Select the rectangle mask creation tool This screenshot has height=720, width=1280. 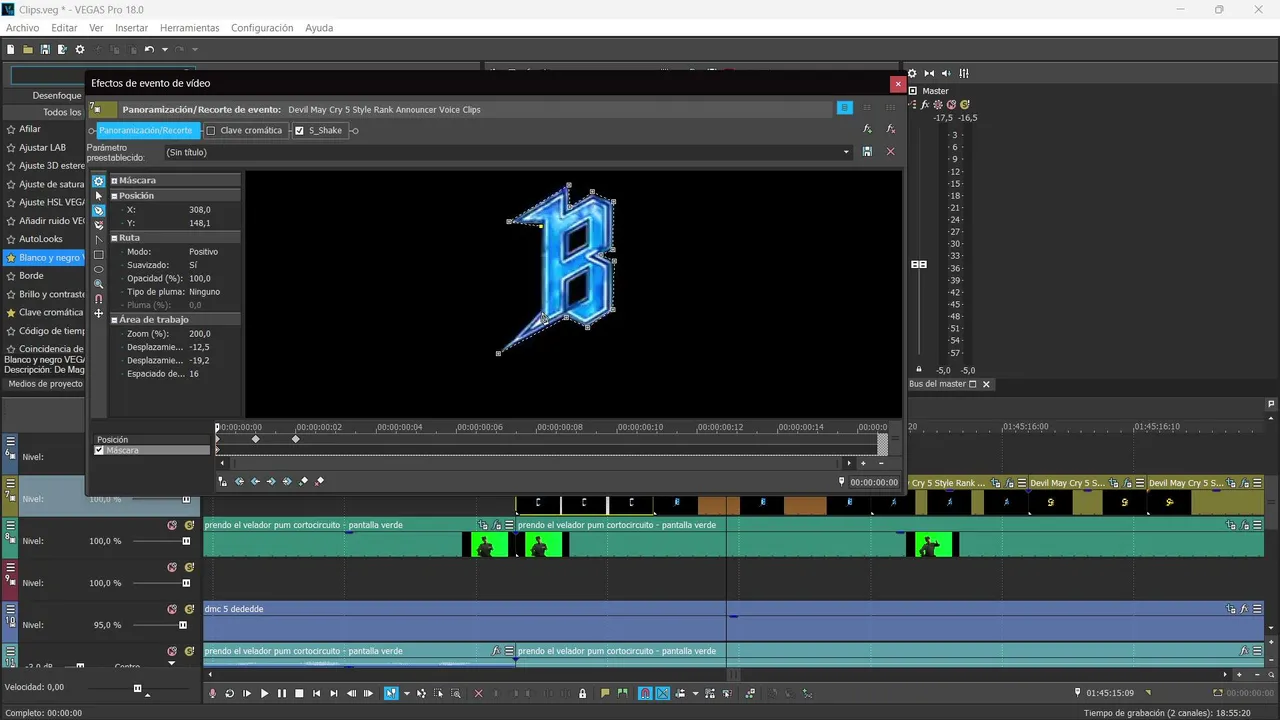(98, 255)
